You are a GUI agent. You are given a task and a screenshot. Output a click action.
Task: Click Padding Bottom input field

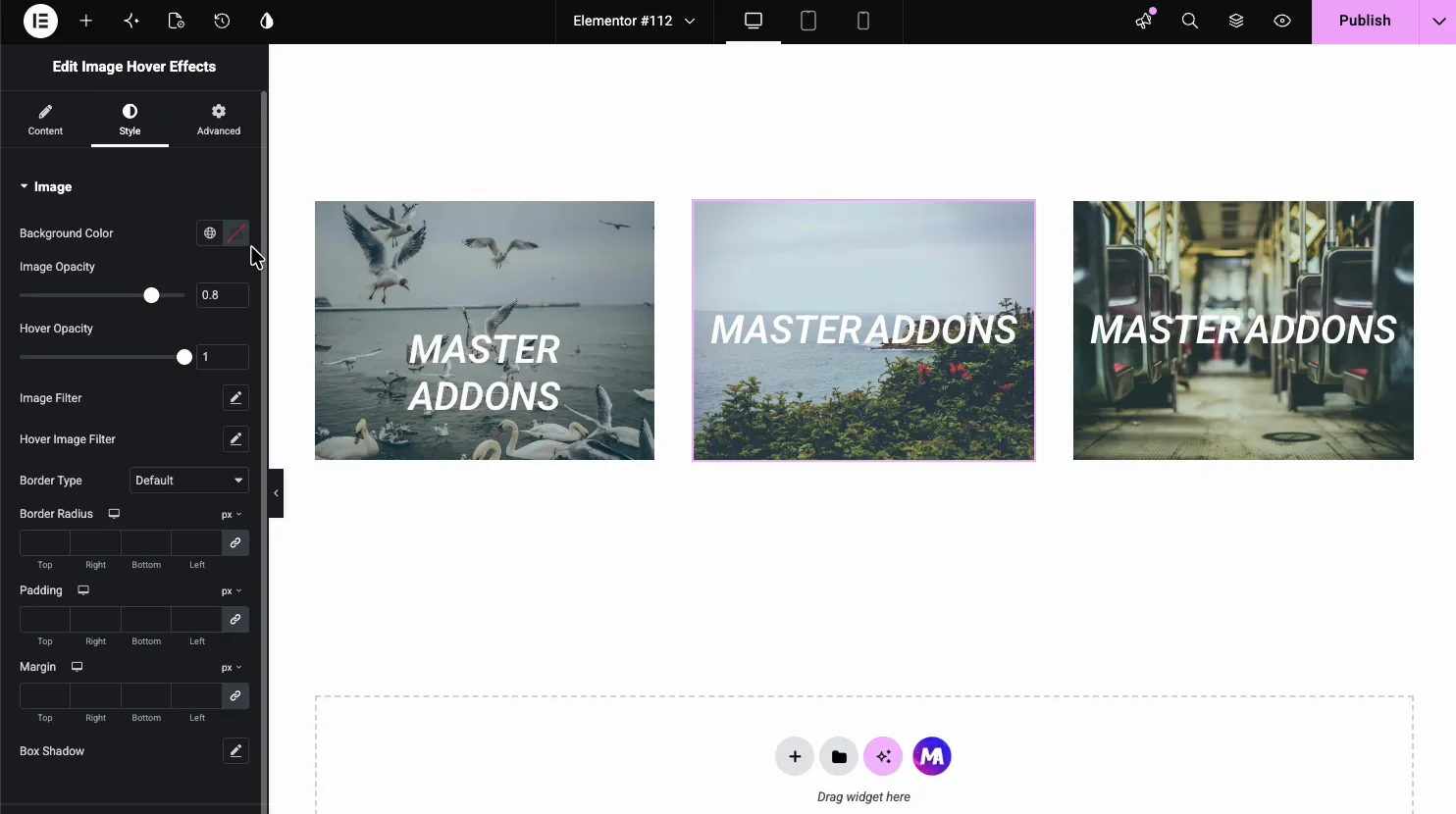point(146,620)
